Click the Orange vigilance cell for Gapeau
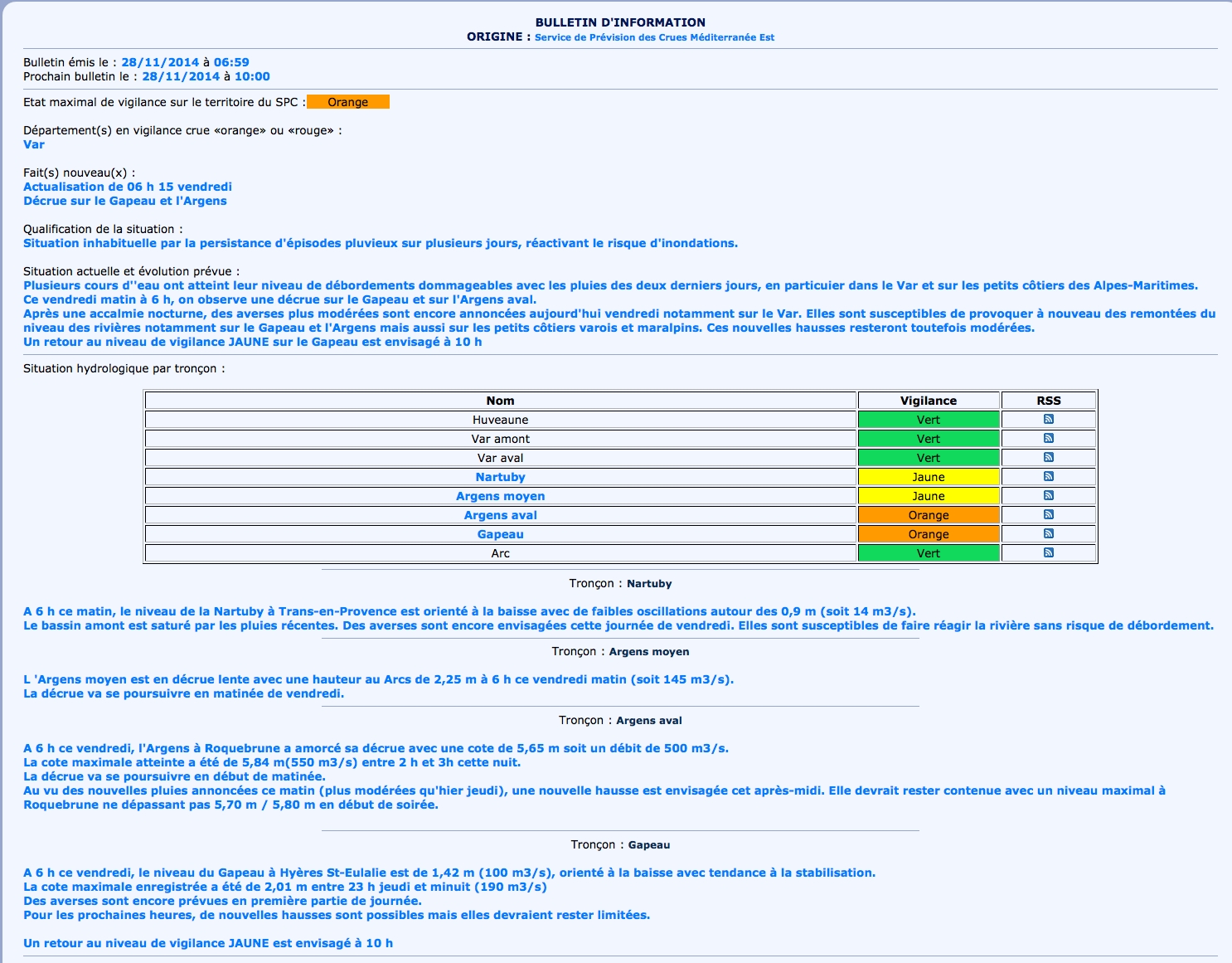The height and width of the screenshot is (963, 1232). point(929,534)
